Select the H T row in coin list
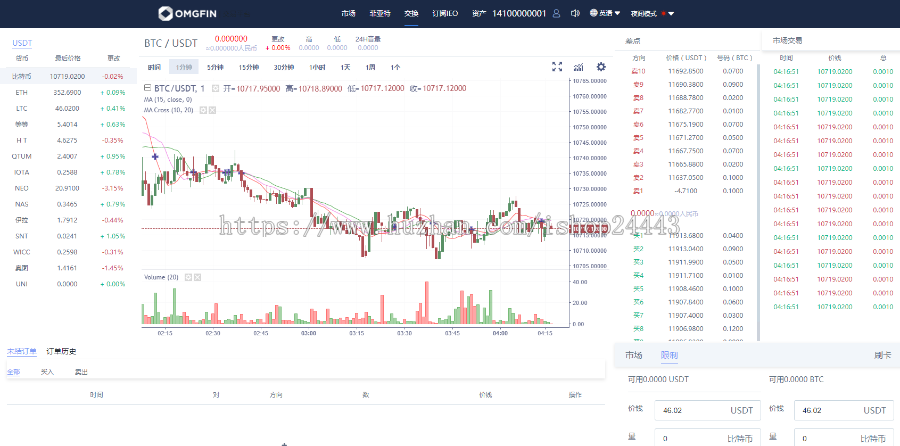900x446 pixels. 69,140
